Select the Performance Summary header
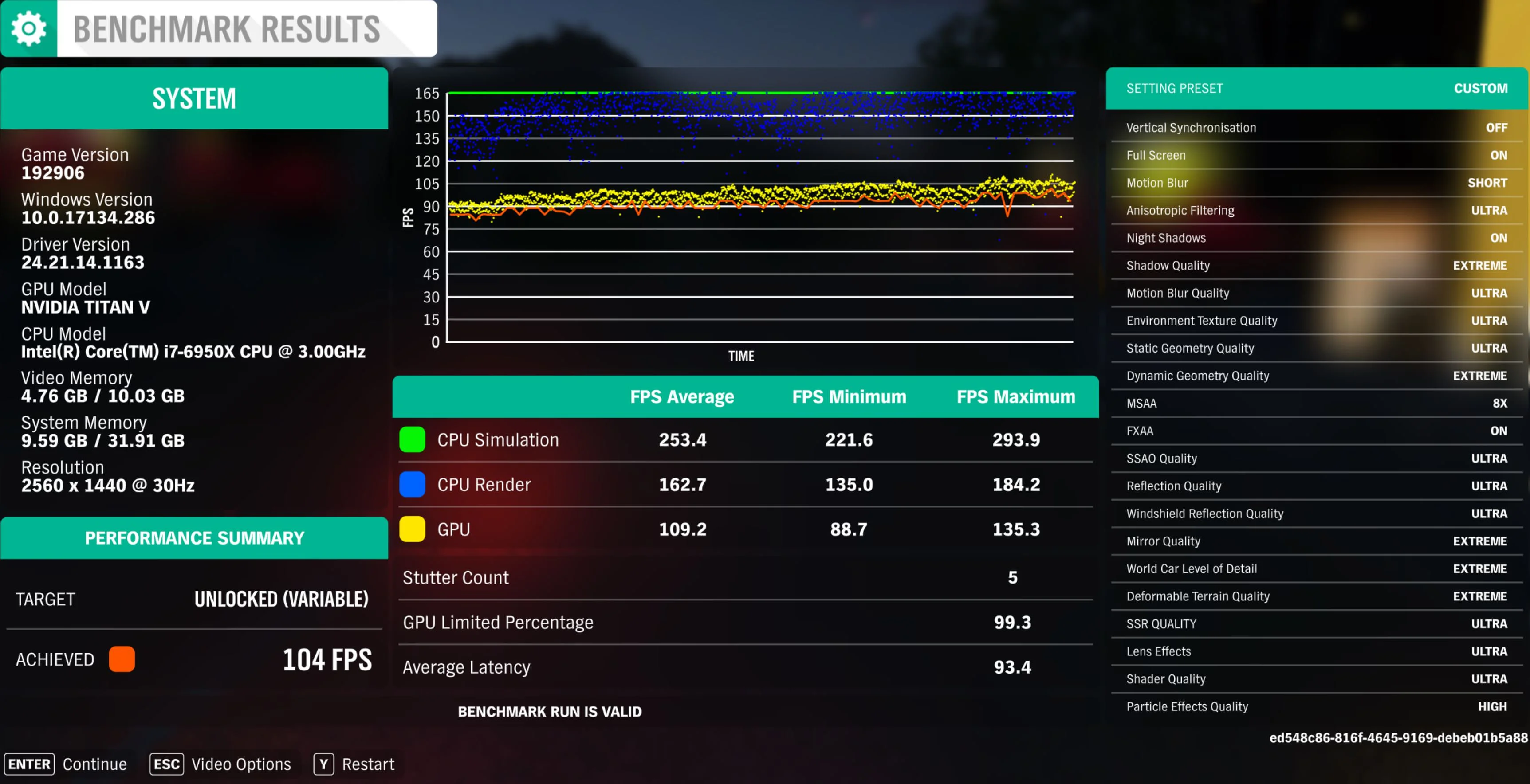The image size is (1530, 784). click(194, 537)
